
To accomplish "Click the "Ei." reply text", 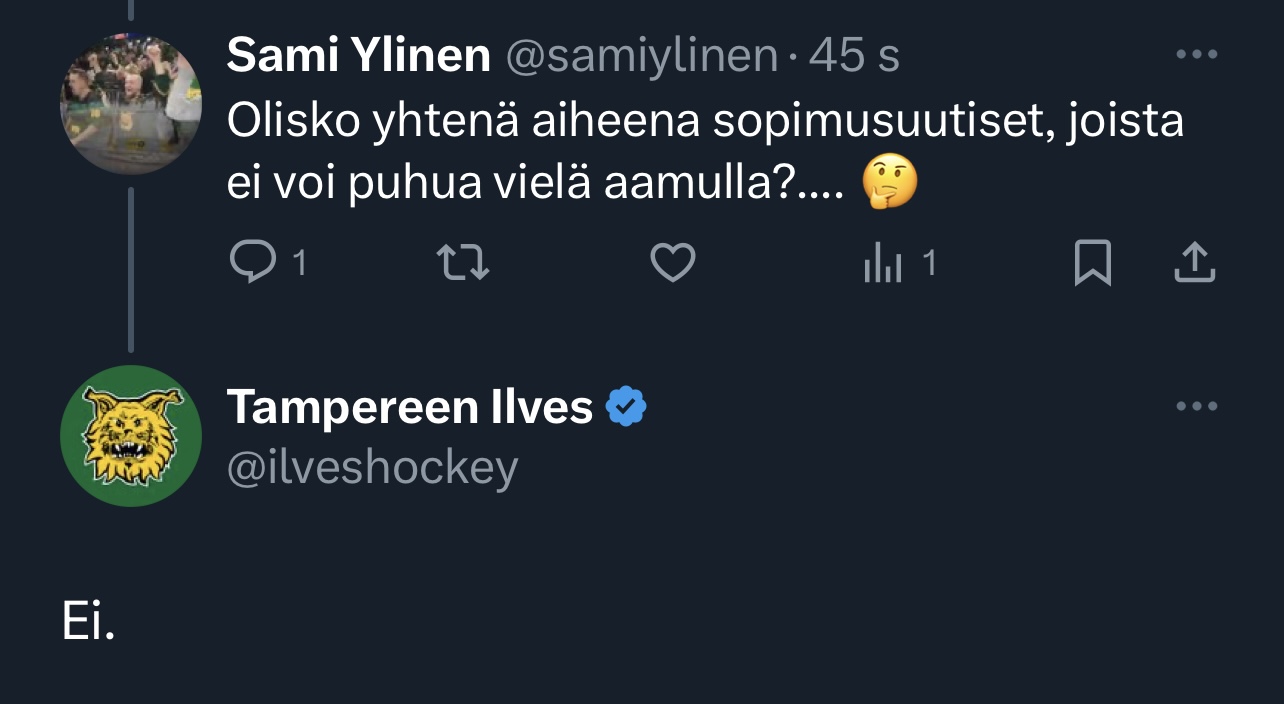I will [x=89, y=623].
